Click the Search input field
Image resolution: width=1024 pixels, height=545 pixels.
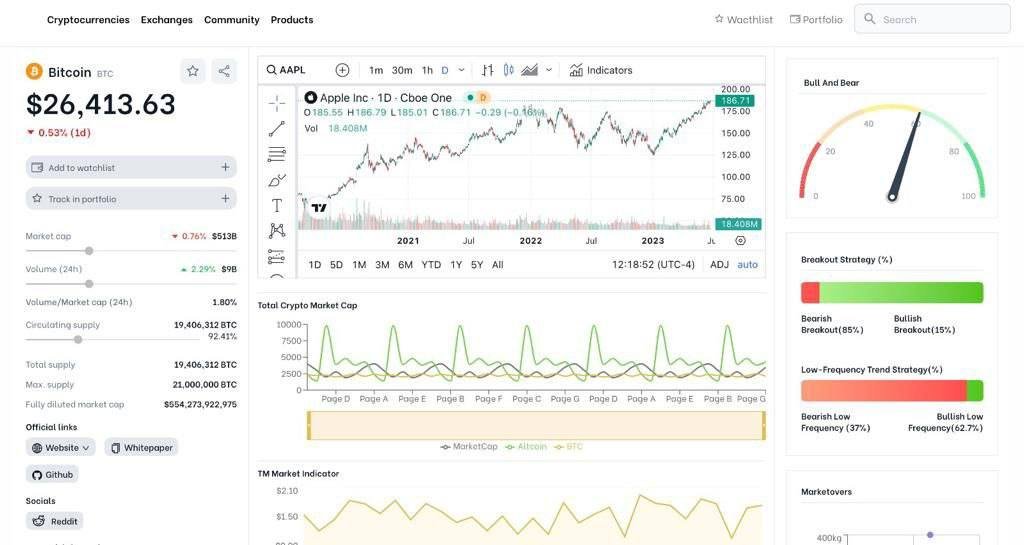tap(933, 19)
